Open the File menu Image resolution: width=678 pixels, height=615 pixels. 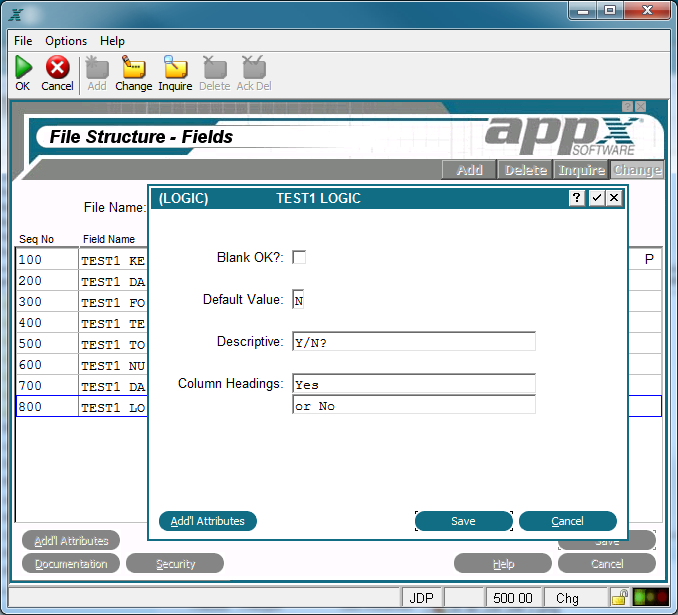point(23,41)
